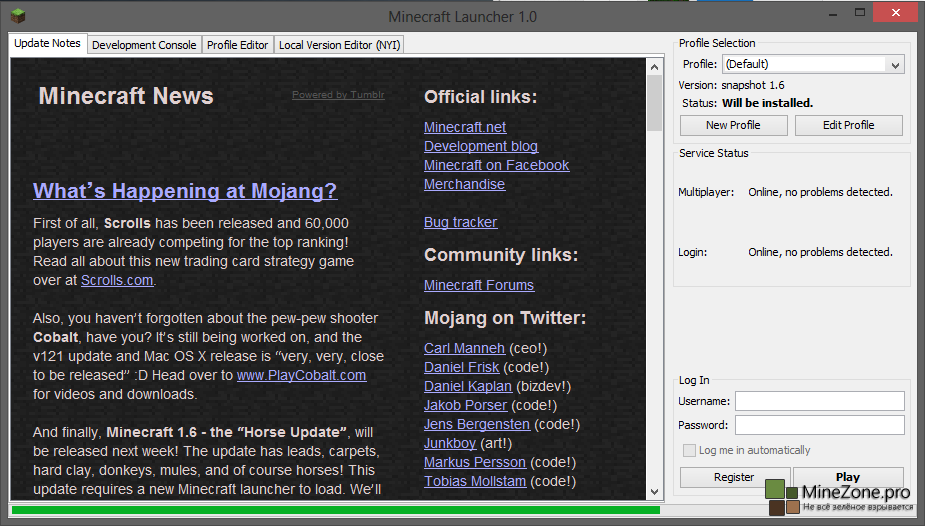This screenshot has width=925, height=526.
Task: Maximize the launcher window
Action: click(845, 14)
